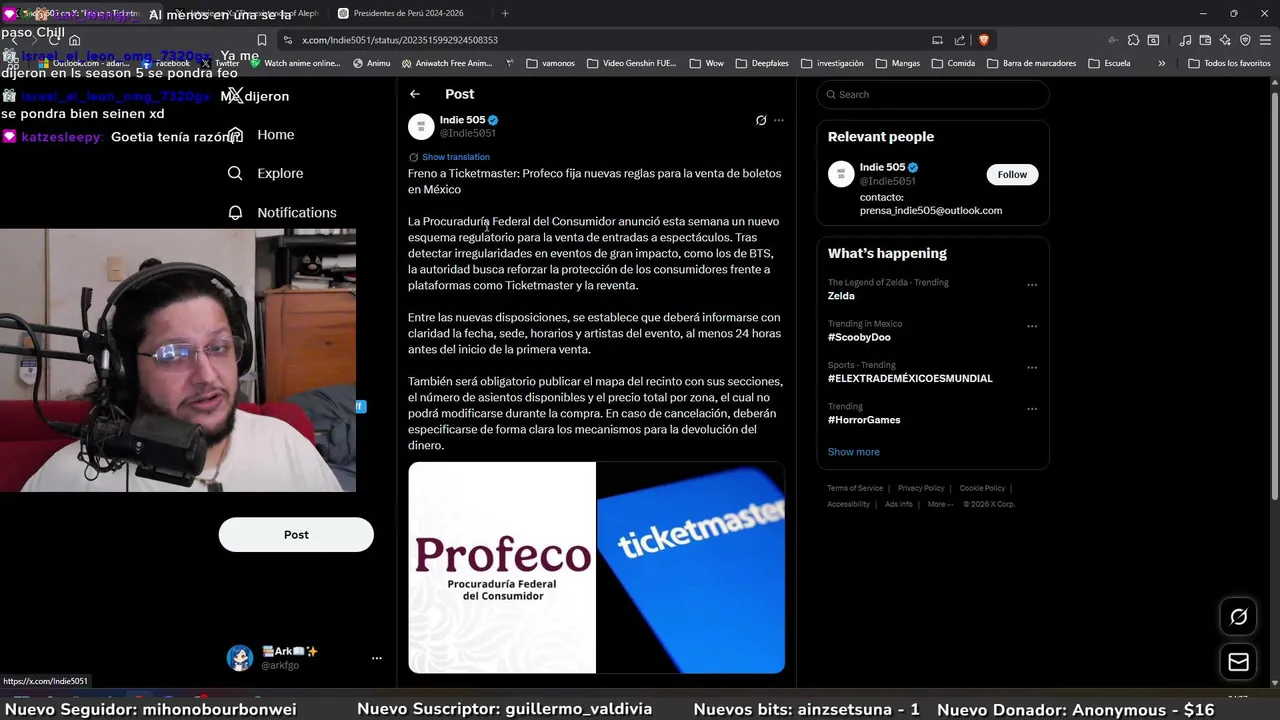
Task: Open more options for Zelda trend
Action: pyautogui.click(x=1032, y=285)
